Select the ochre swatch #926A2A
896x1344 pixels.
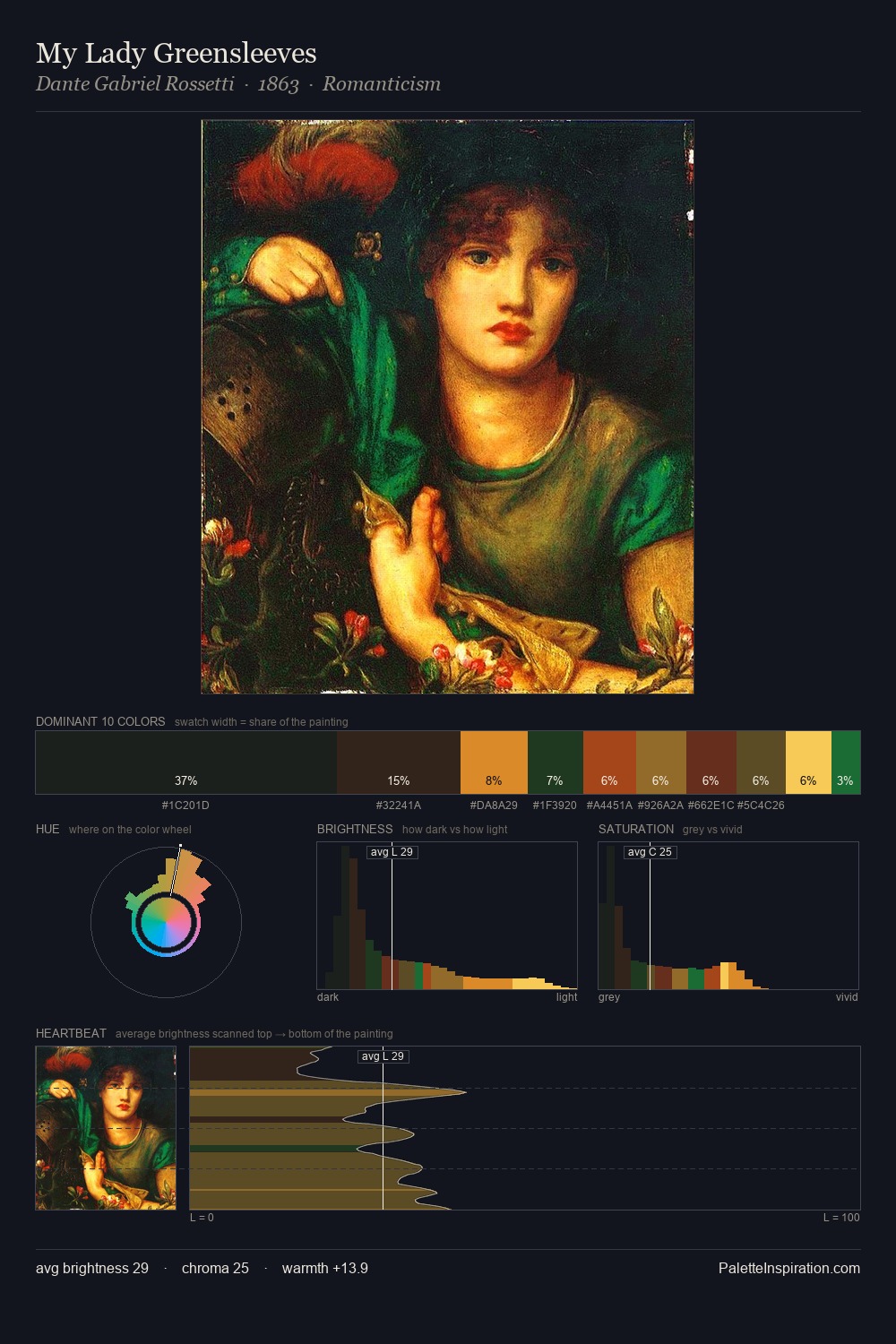point(661,762)
